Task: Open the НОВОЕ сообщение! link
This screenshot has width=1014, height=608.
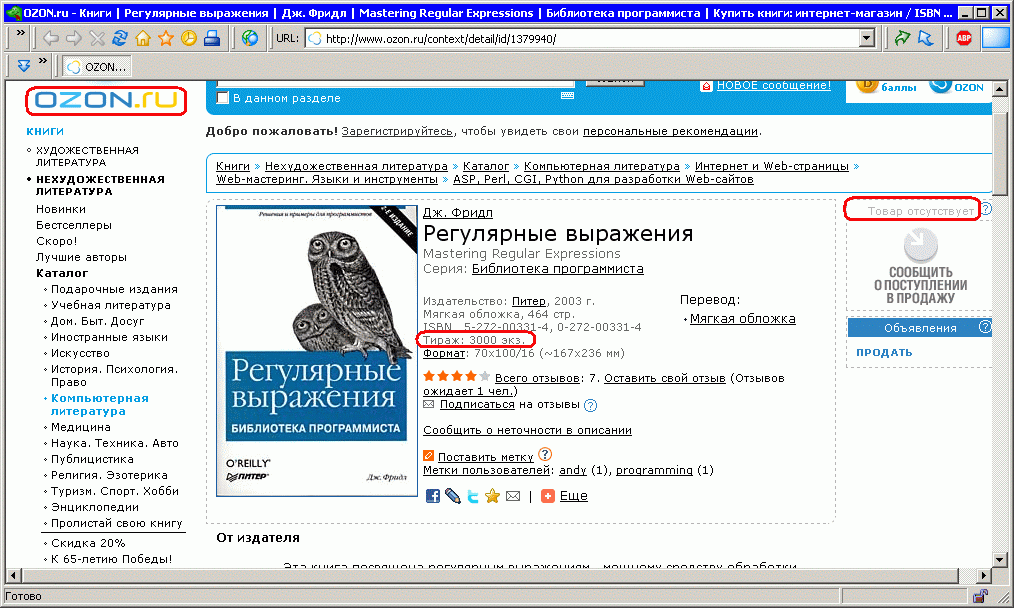Action: click(773, 85)
